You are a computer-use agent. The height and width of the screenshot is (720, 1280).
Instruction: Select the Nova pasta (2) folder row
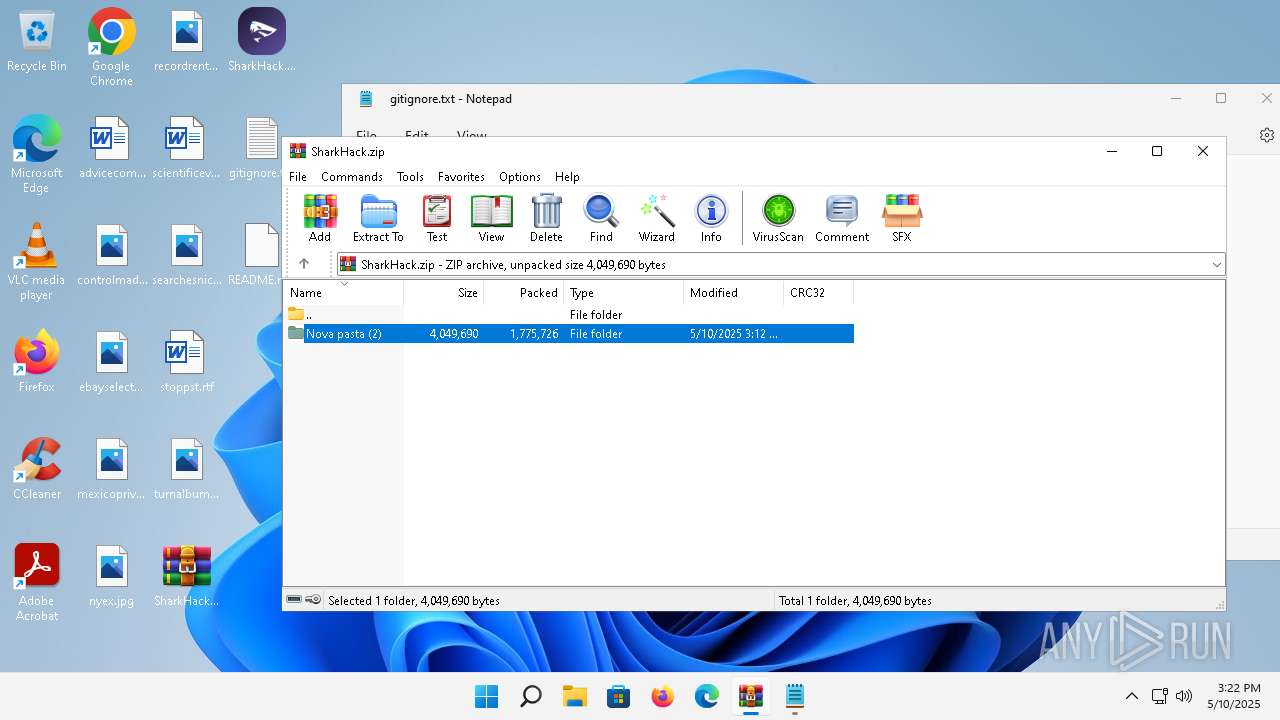(x=569, y=334)
